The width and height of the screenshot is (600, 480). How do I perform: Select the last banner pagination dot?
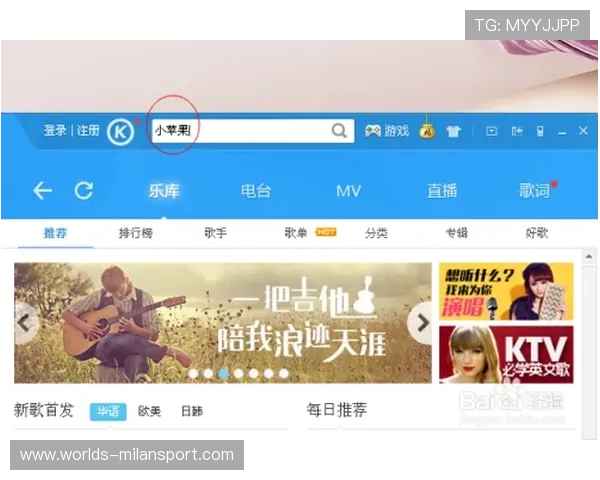[284, 373]
